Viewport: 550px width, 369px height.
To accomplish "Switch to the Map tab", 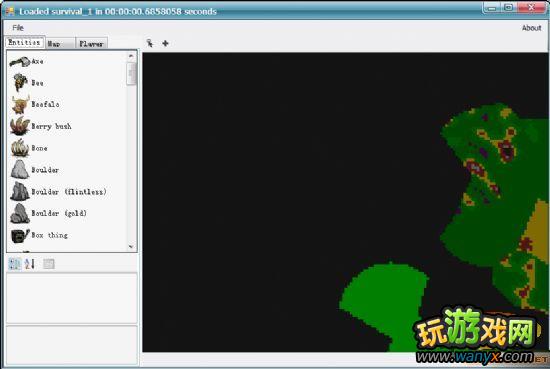I will [x=60, y=43].
